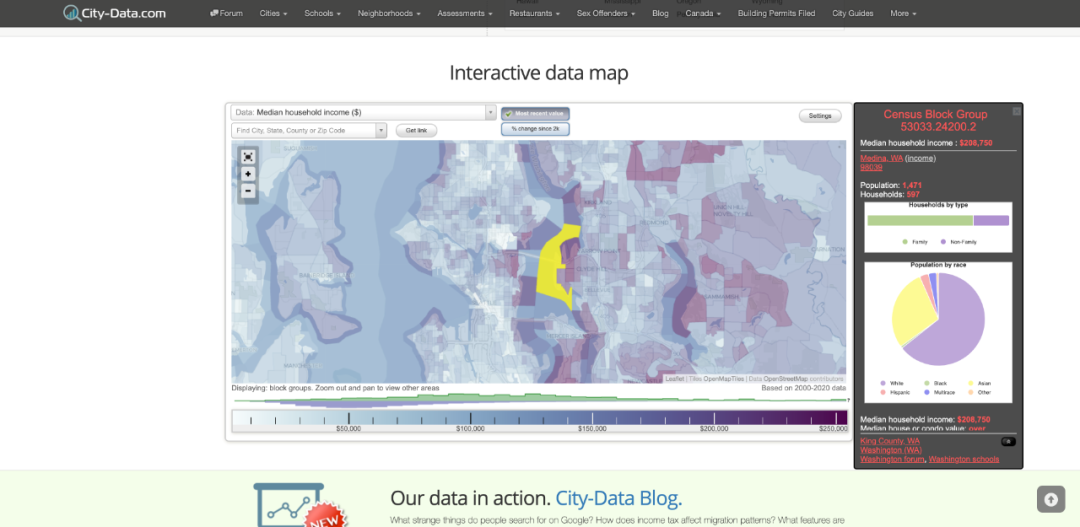The width and height of the screenshot is (1080, 527).
Task: Open the Data variable dropdown arrow
Action: click(490, 113)
